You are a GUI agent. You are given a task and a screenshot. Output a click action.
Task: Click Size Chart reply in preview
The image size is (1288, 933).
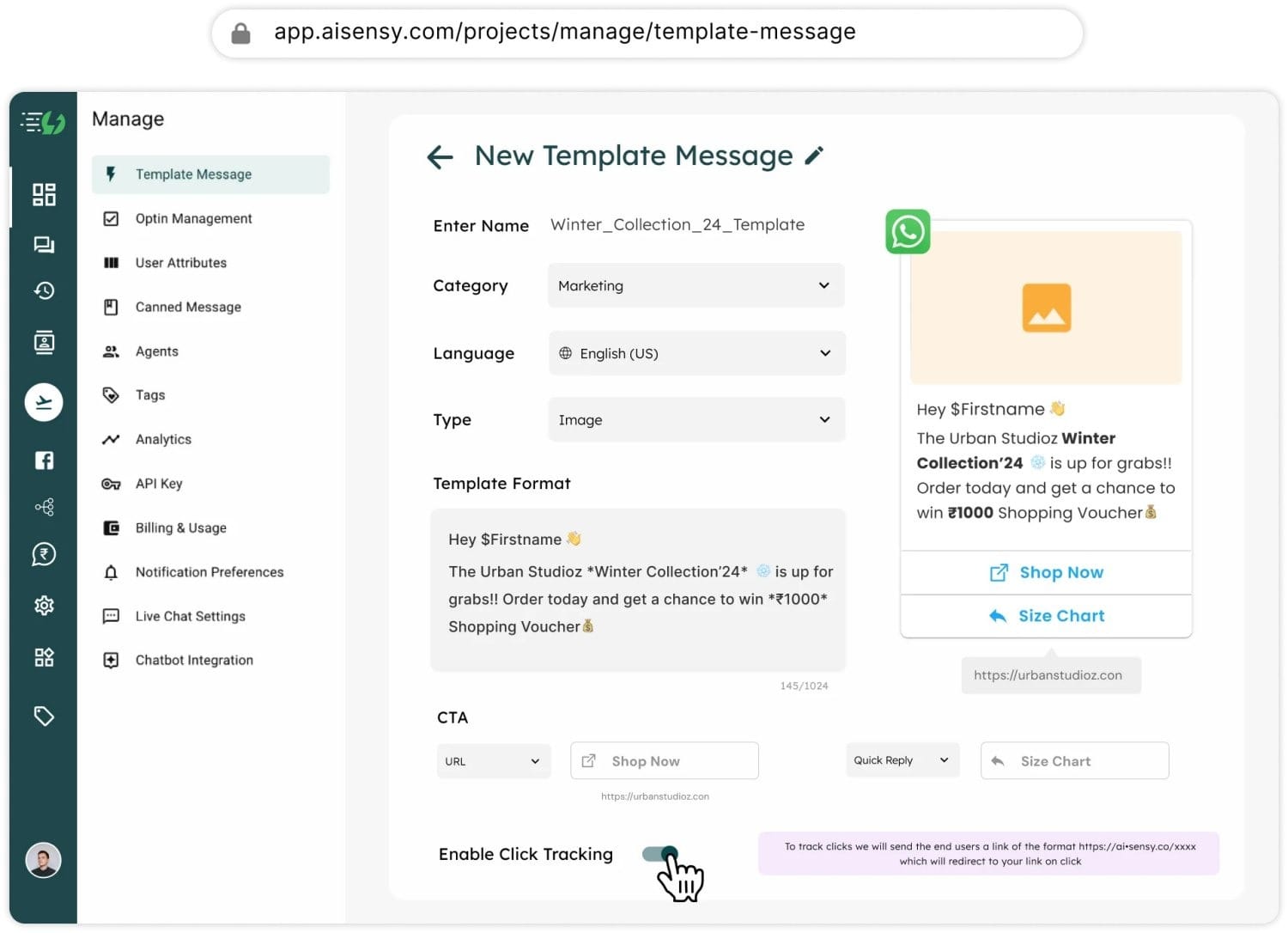(x=1046, y=616)
